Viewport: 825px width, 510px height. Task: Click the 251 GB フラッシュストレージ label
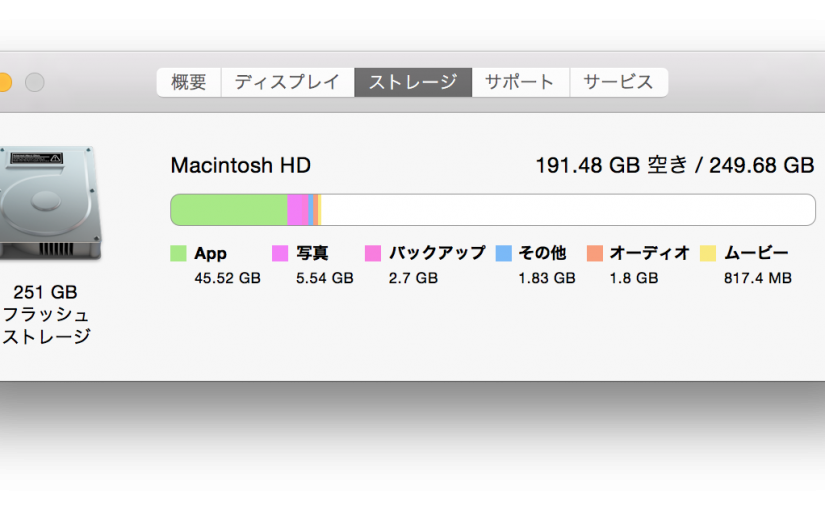point(46,314)
